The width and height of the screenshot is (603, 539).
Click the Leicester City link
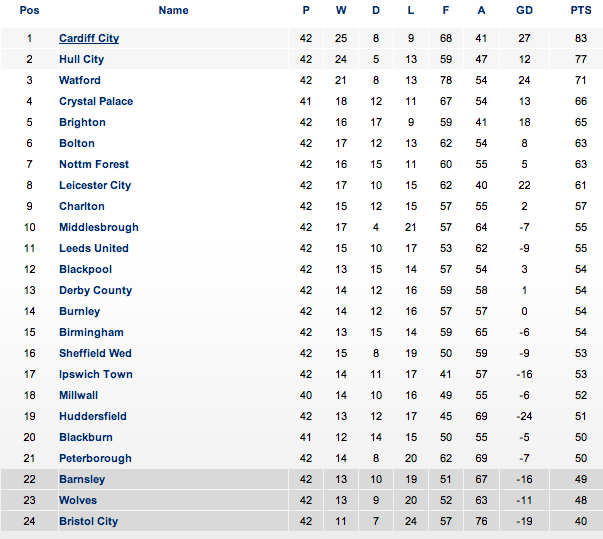coord(95,185)
